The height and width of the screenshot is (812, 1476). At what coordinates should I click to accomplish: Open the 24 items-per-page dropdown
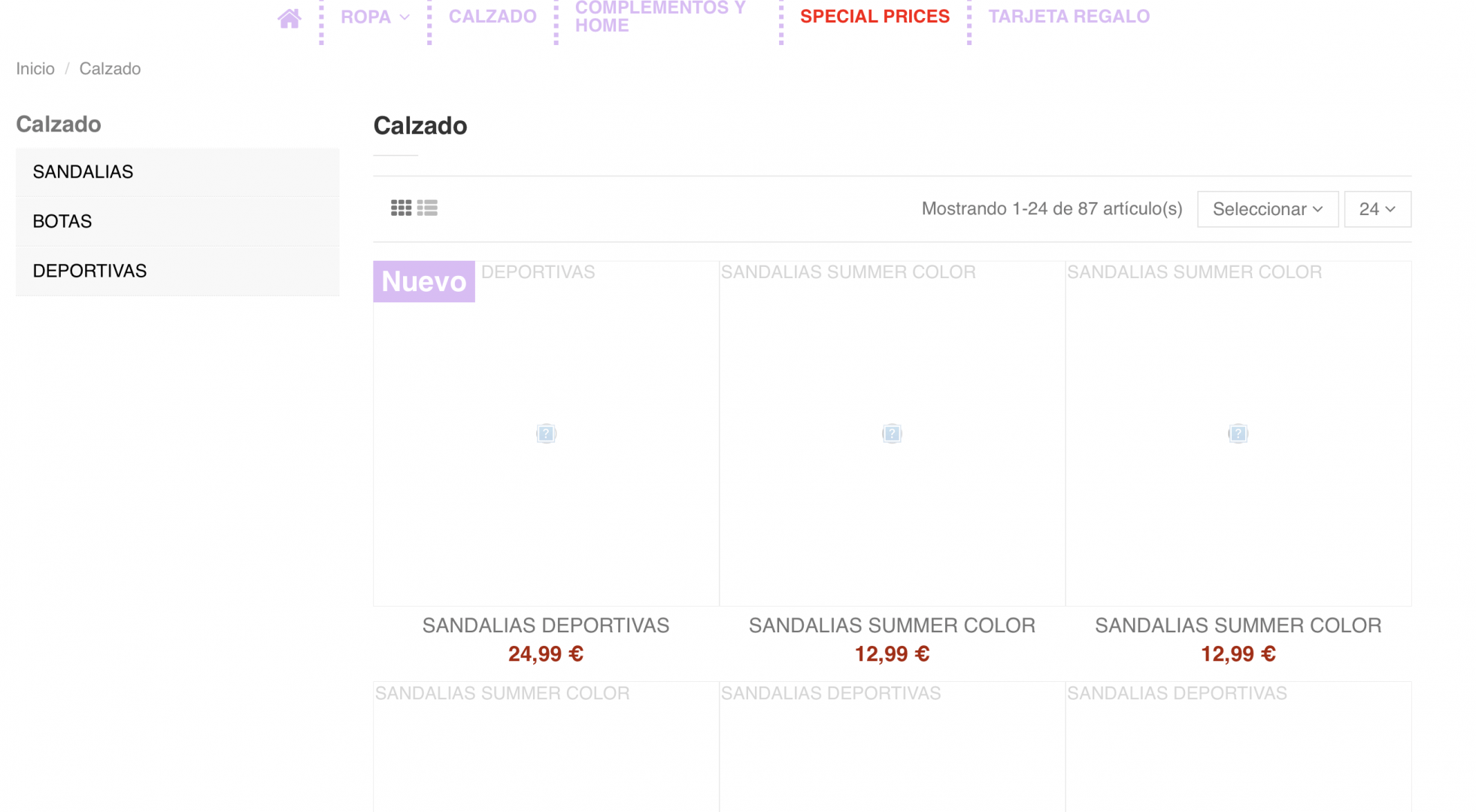(x=1377, y=209)
